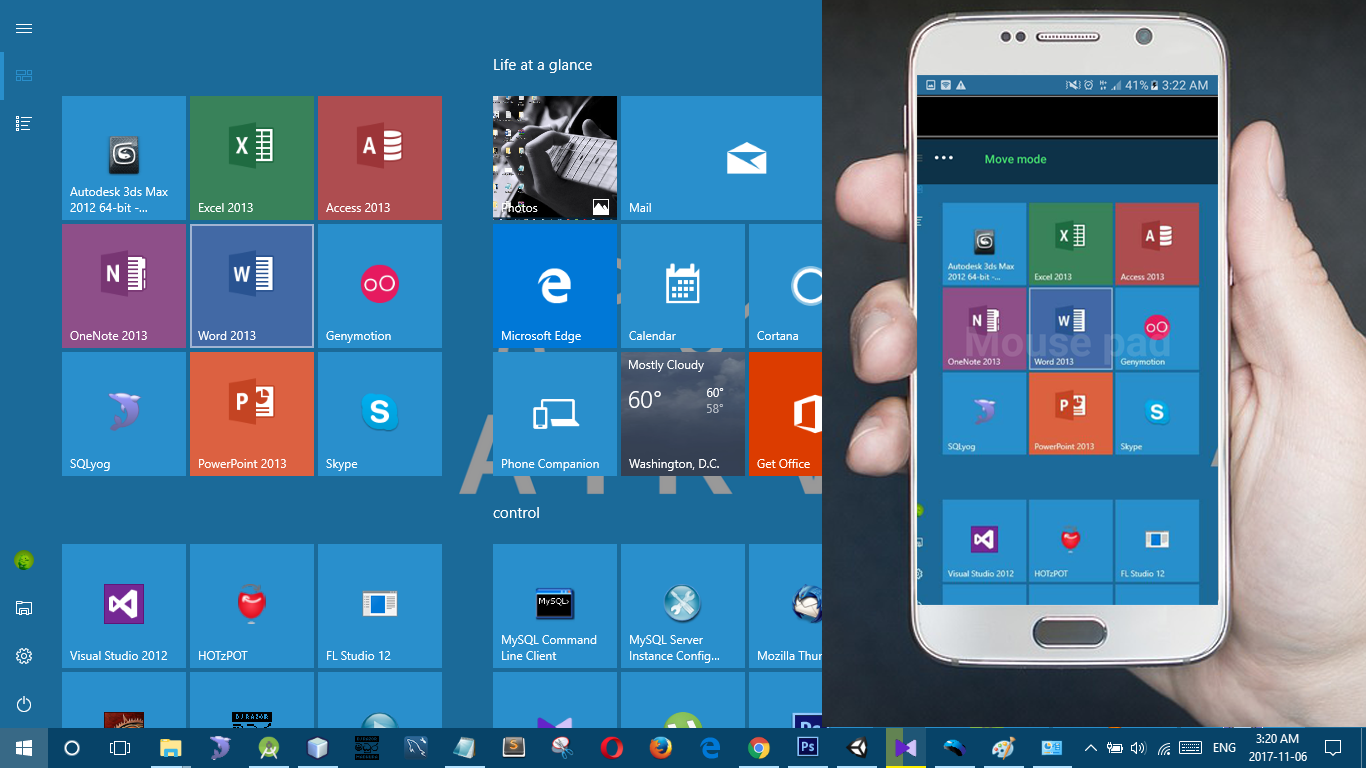Screen dimensions: 1366x768
Task: Open the Phone Companion tile
Action: coord(555,414)
